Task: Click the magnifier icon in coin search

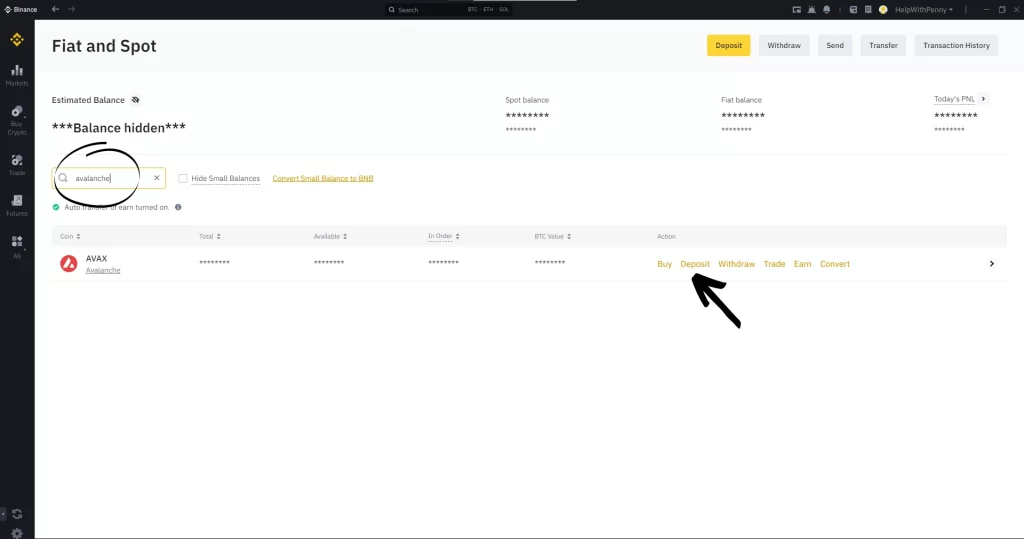Action: (63, 178)
